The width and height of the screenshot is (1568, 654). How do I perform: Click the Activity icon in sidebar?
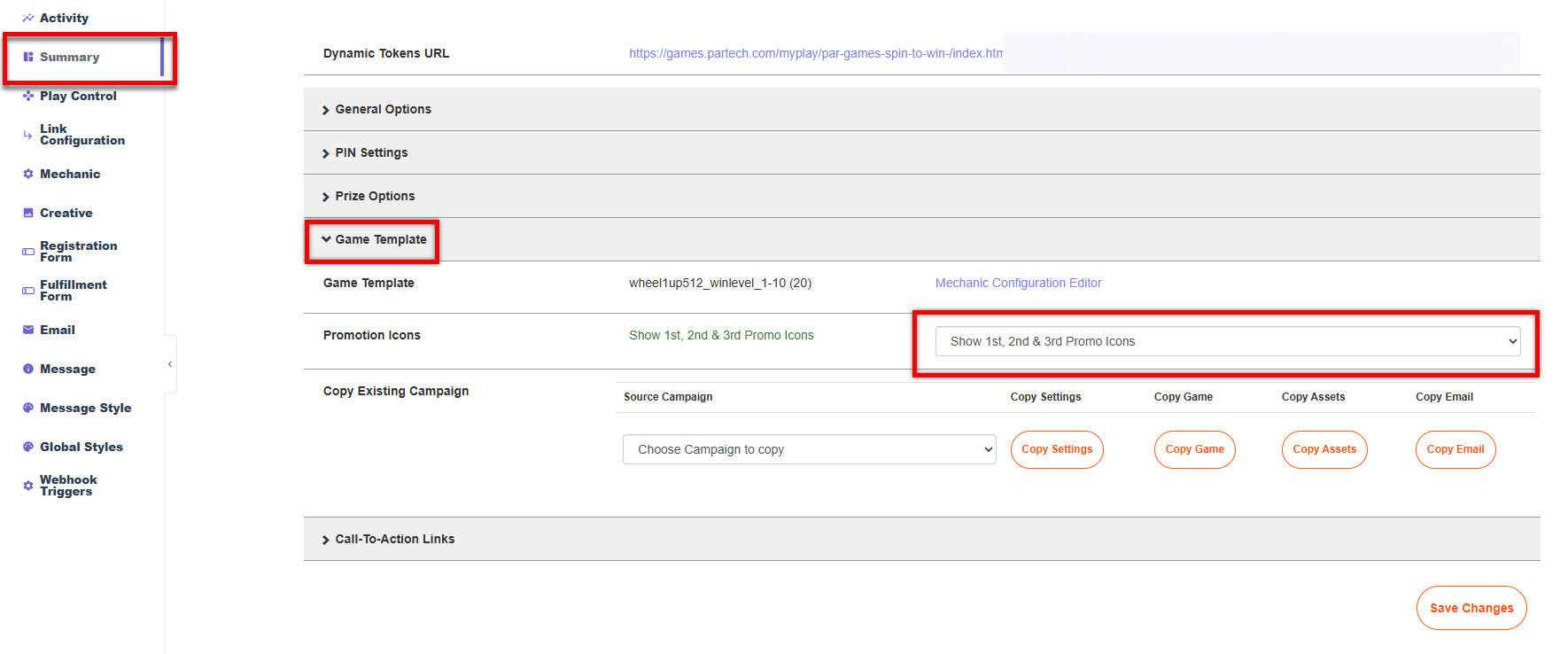pyautogui.click(x=28, y=18)
